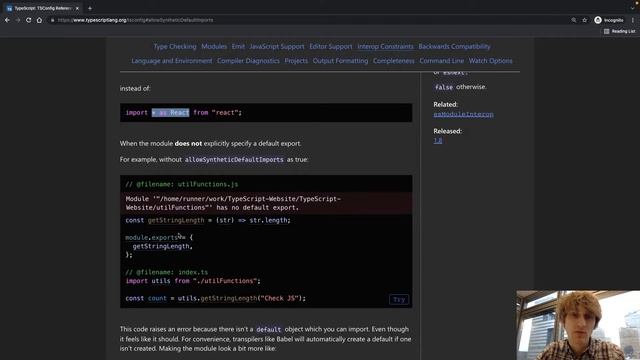Image resolution: width=640 pixels, height=360 pixels.
Task: Click the '// @filename: utilFunctions.js' comment
Action: (x=182, y=184)
